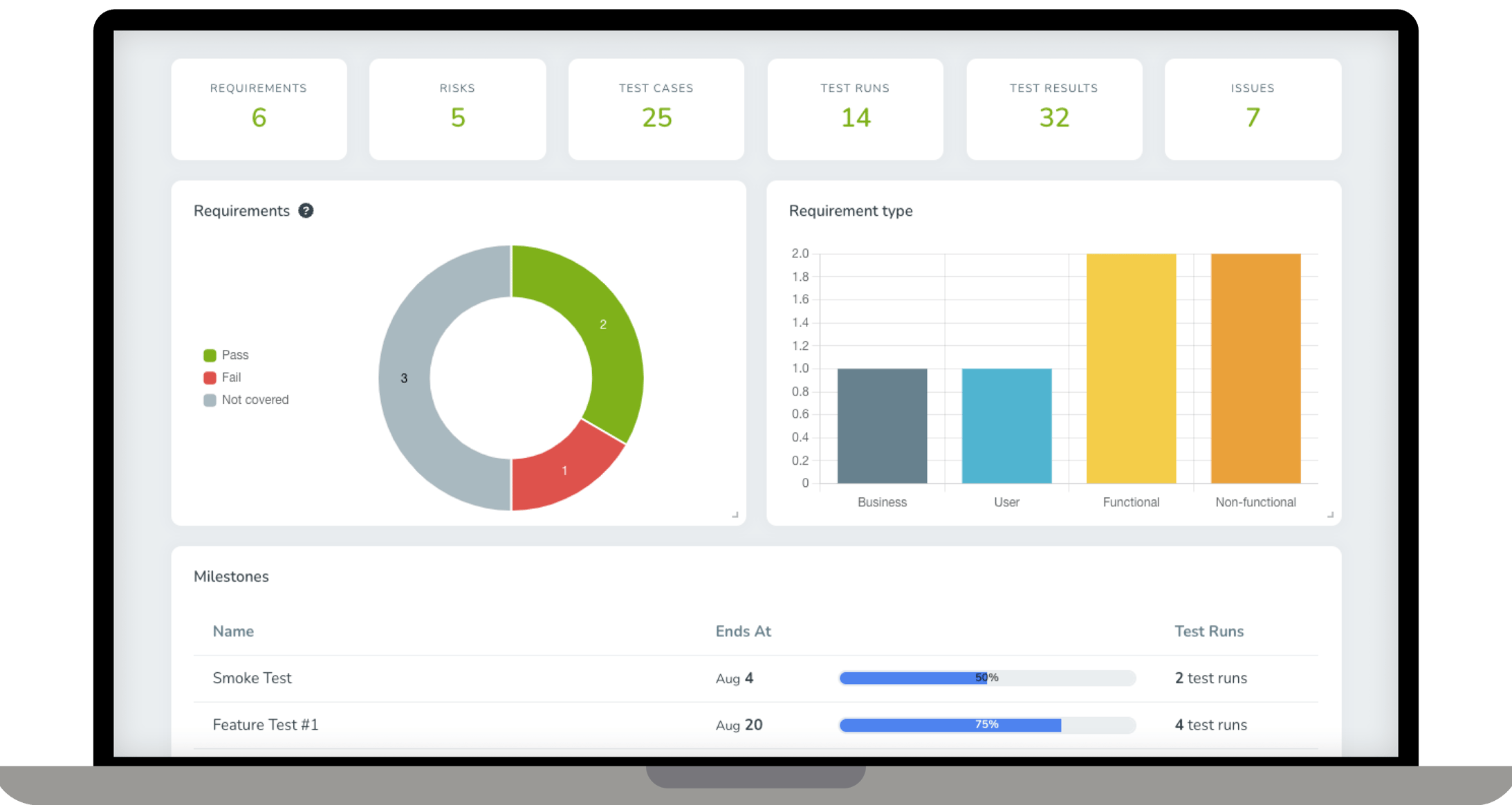Click the Functional bar in Requirement type chart
This screenshot has width=1512, height=805.
coord(1132,369)
